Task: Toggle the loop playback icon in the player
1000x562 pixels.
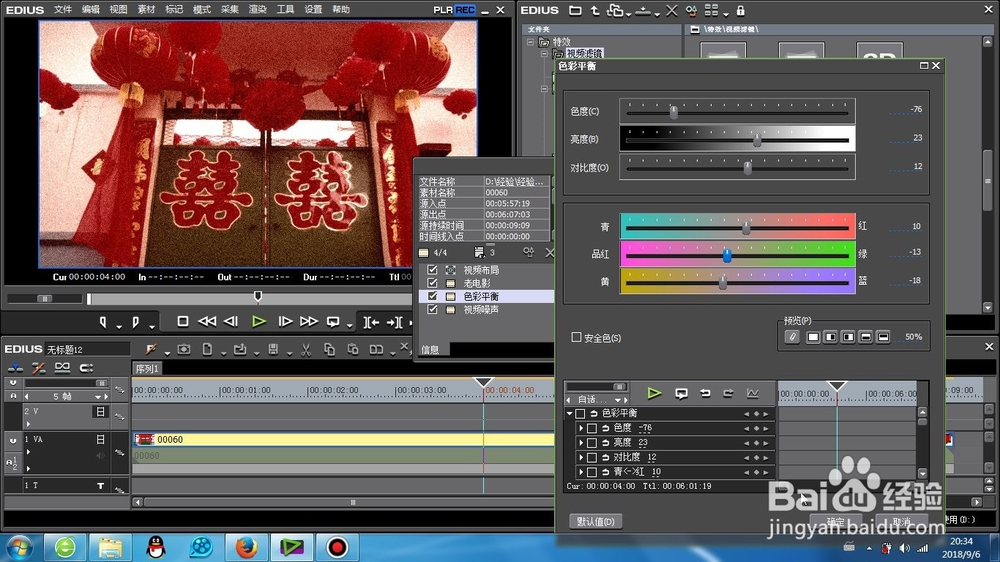Action: (333, 322)
